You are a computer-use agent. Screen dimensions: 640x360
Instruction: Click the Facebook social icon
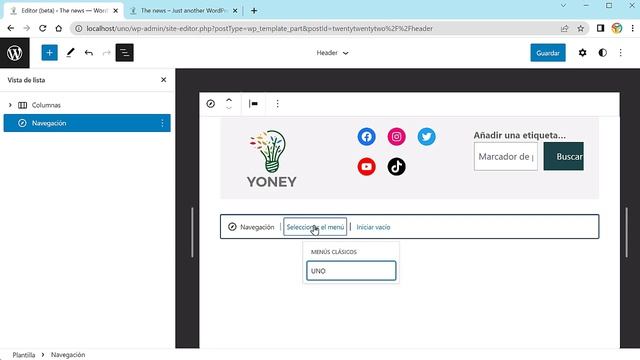click(367, 137)
